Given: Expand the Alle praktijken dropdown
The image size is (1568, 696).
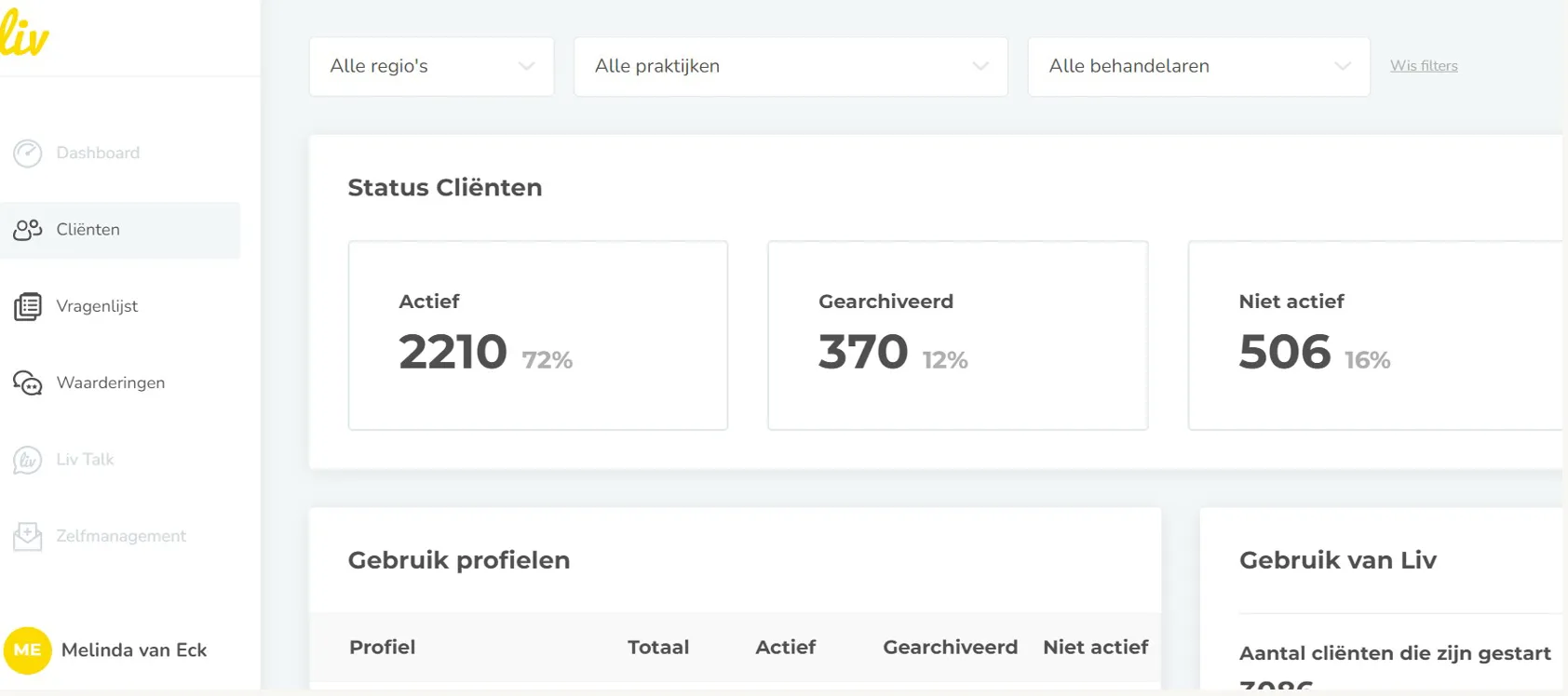Looking at the screenshot, I should [791, 66].
